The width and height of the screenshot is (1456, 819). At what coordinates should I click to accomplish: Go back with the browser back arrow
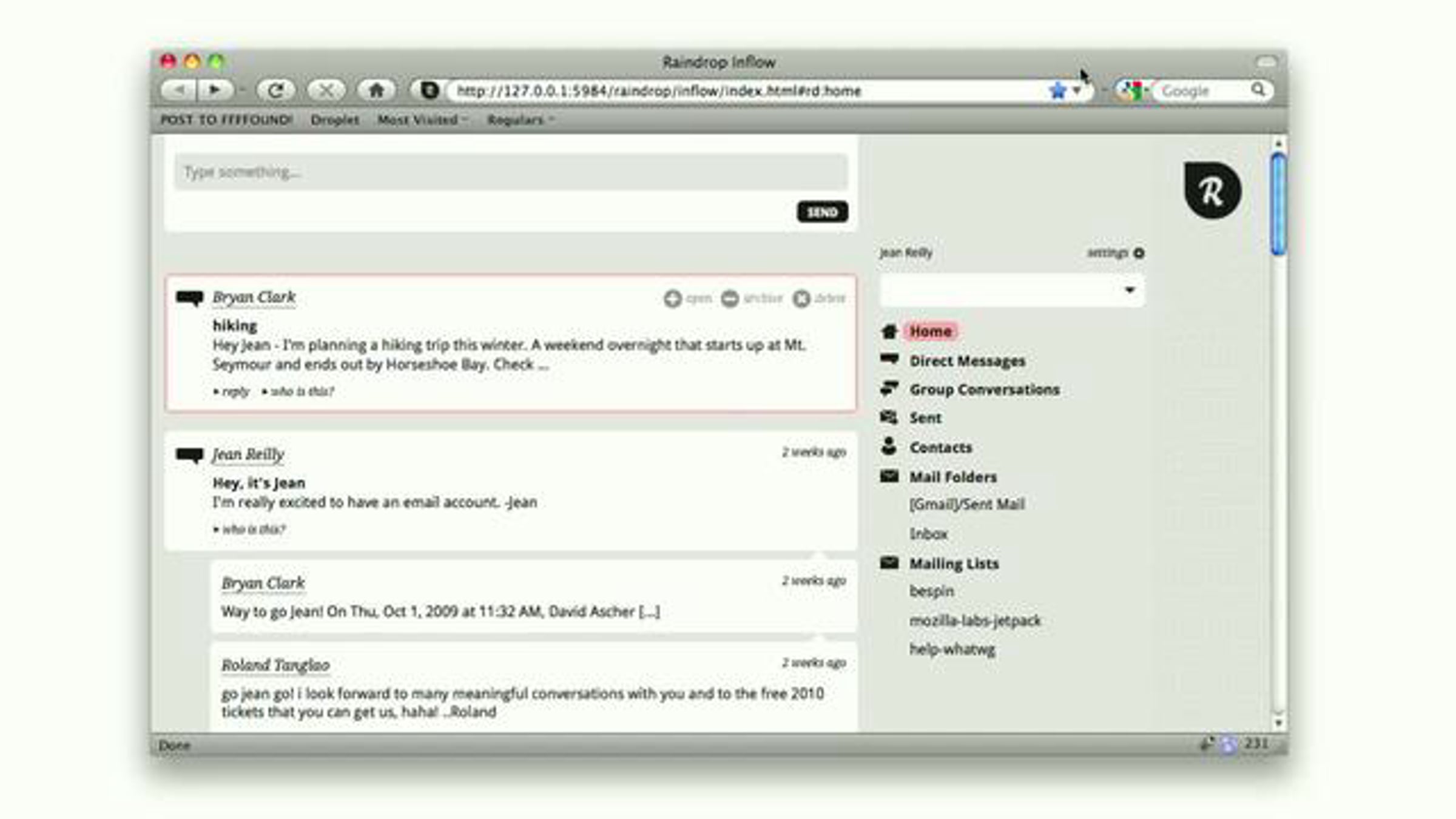click(x=180, y=90)
